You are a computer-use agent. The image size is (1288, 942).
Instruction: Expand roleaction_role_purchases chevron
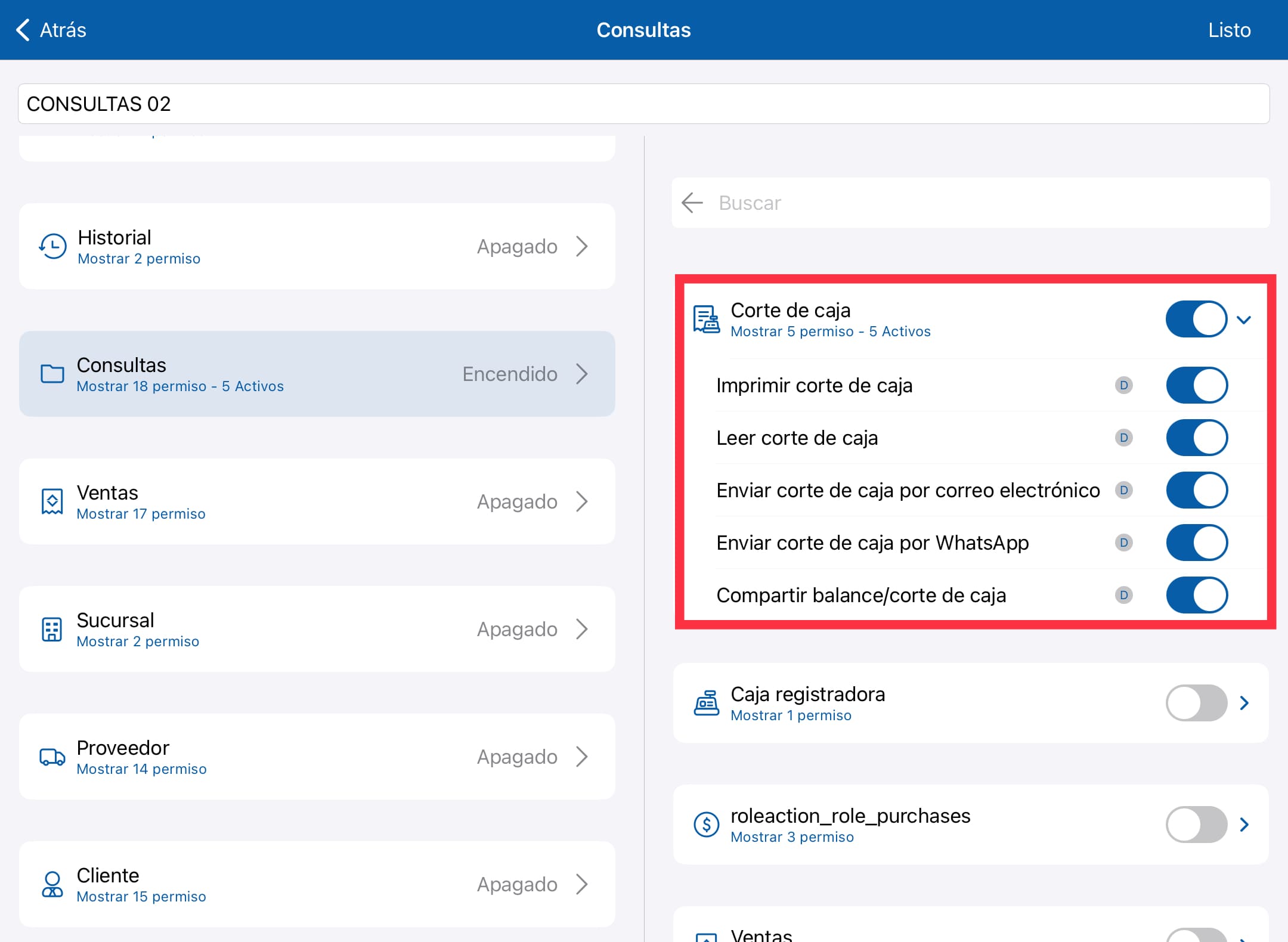(x=1244, y=825)
